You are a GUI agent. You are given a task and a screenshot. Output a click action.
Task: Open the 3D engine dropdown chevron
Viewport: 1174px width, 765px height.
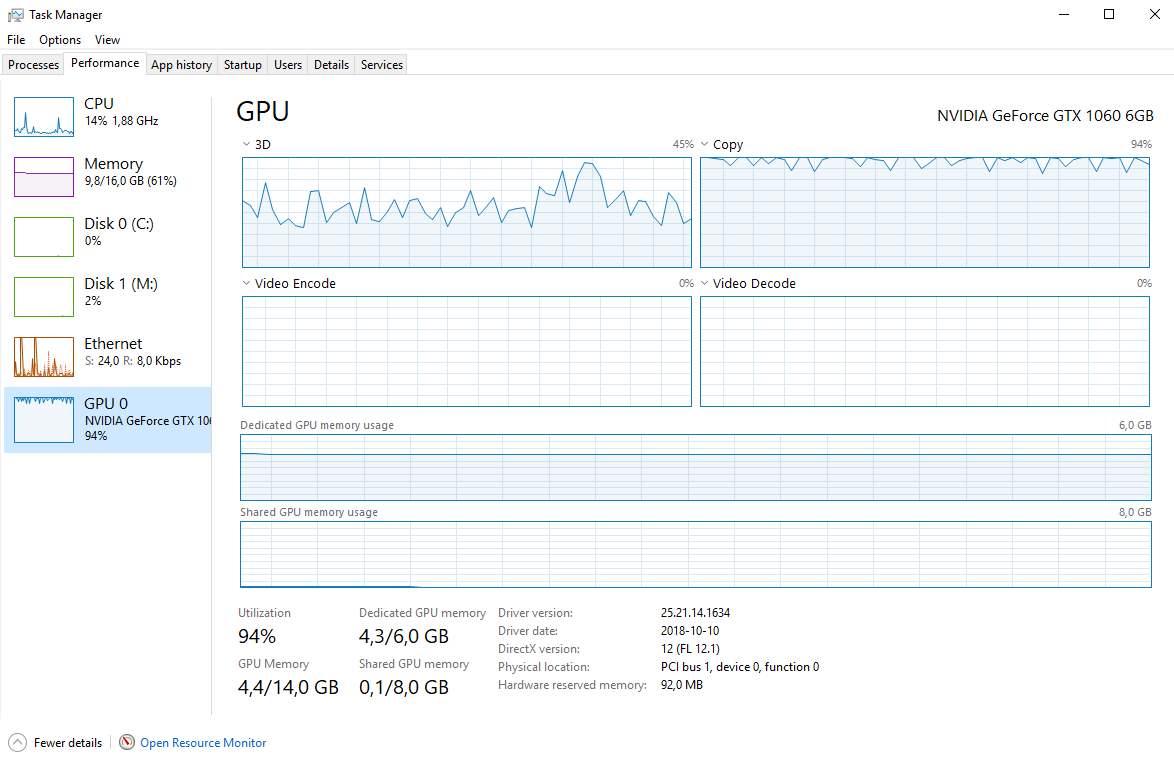click(246, 144)
